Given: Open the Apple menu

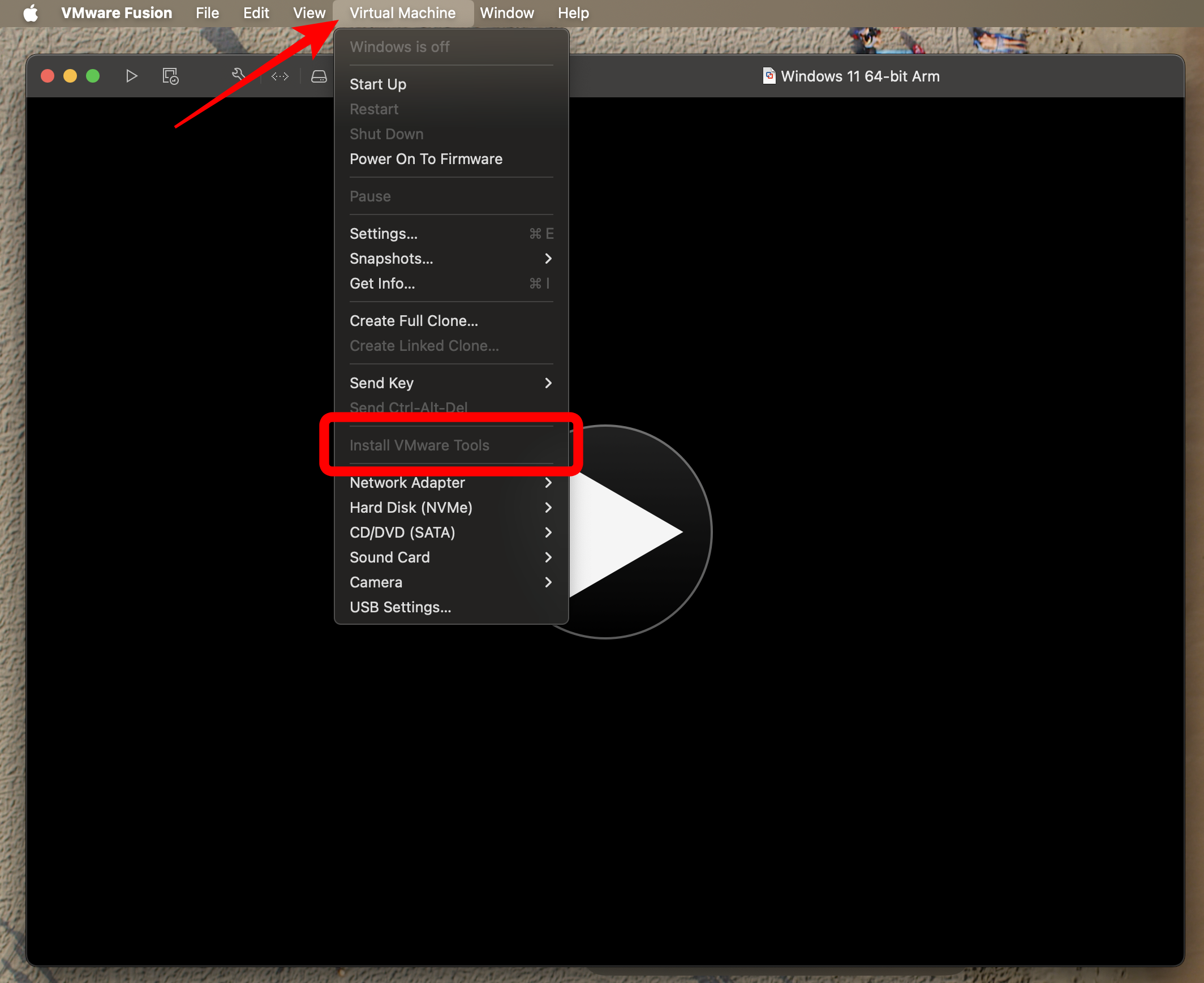Looking at the screenshot, I should click(31, 12).
